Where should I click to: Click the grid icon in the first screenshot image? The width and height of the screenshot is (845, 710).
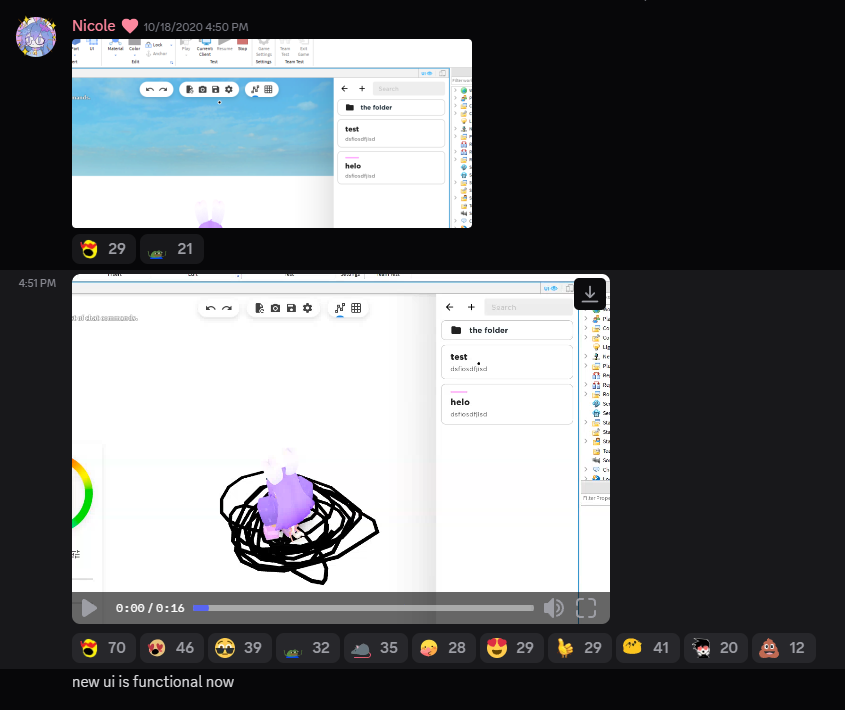pyautogui.click(x=268, y=89)
